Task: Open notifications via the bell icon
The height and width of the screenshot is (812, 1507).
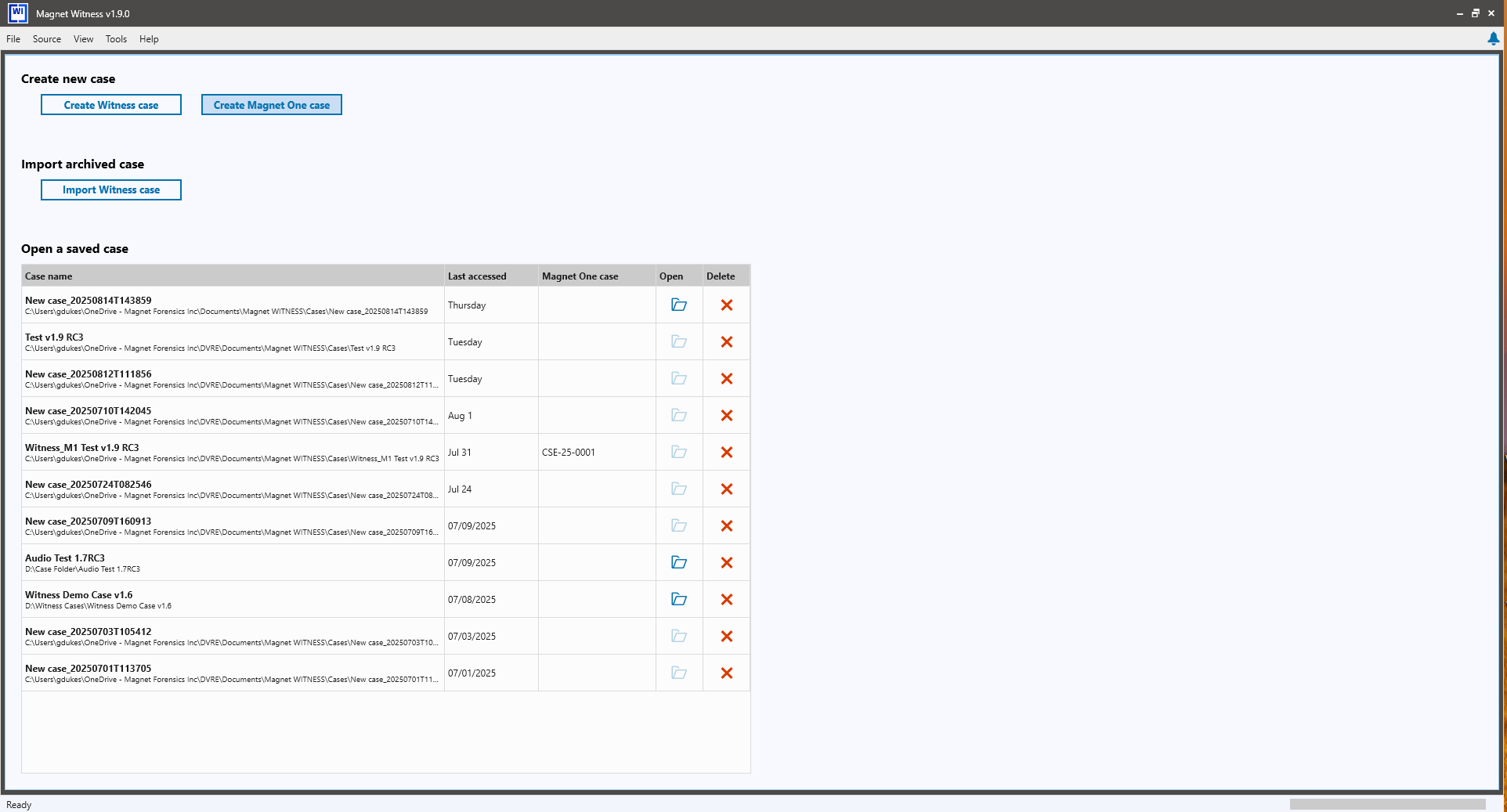Action: tap(1493, 38)
